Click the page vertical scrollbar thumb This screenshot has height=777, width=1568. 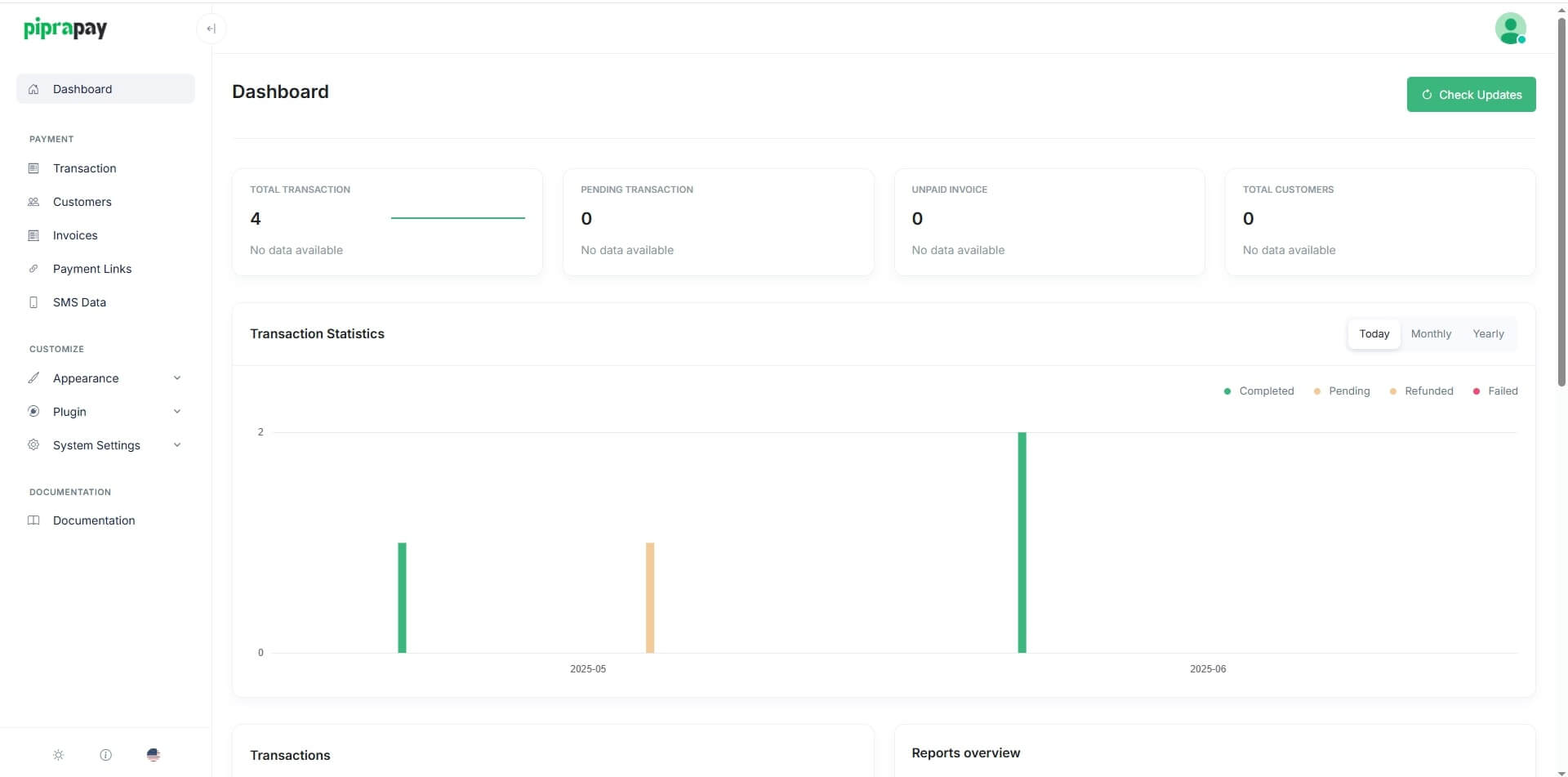point(1561,200)
